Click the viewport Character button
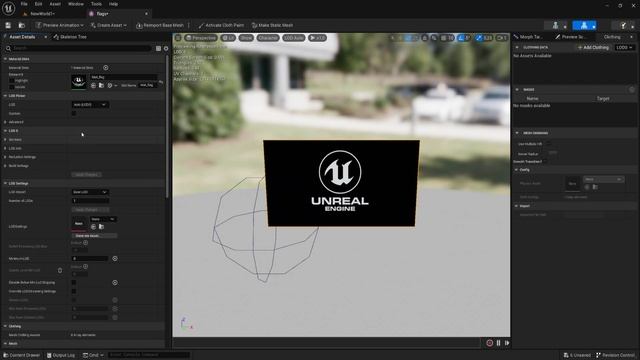The width and height of the screenshot is (640, 360). click(x=268, y=38)
